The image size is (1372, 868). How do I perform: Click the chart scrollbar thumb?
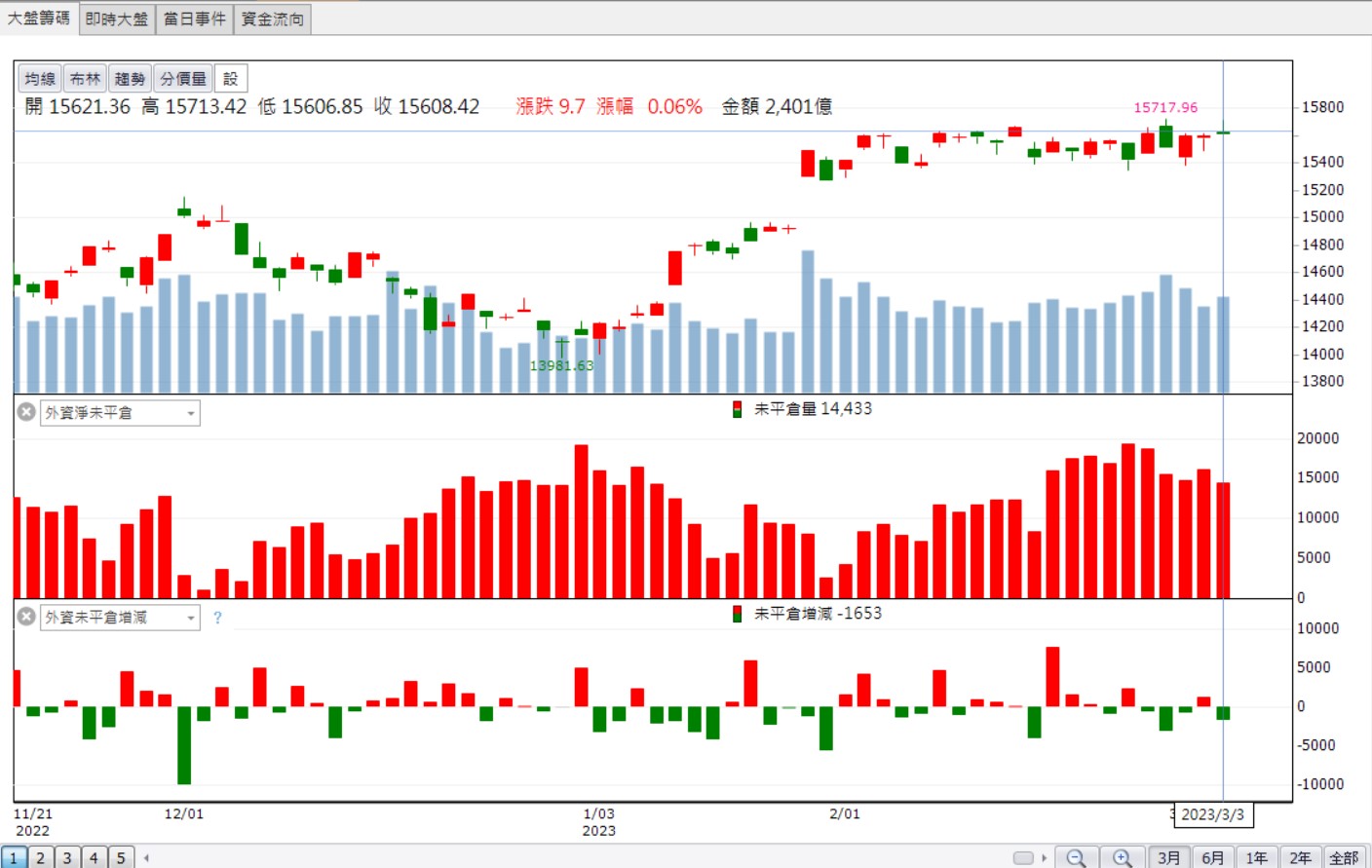click(1023, 858)
